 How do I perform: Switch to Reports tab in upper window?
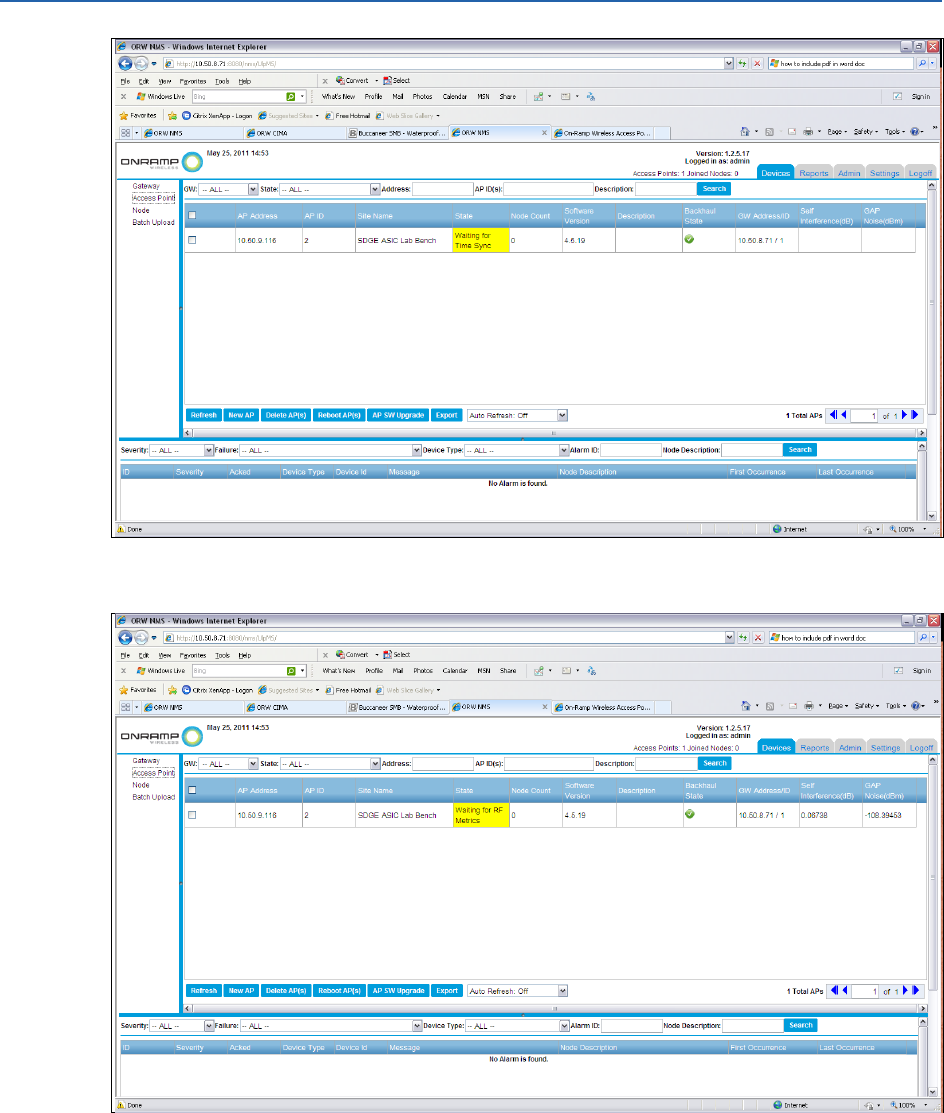tap(813, 173)
